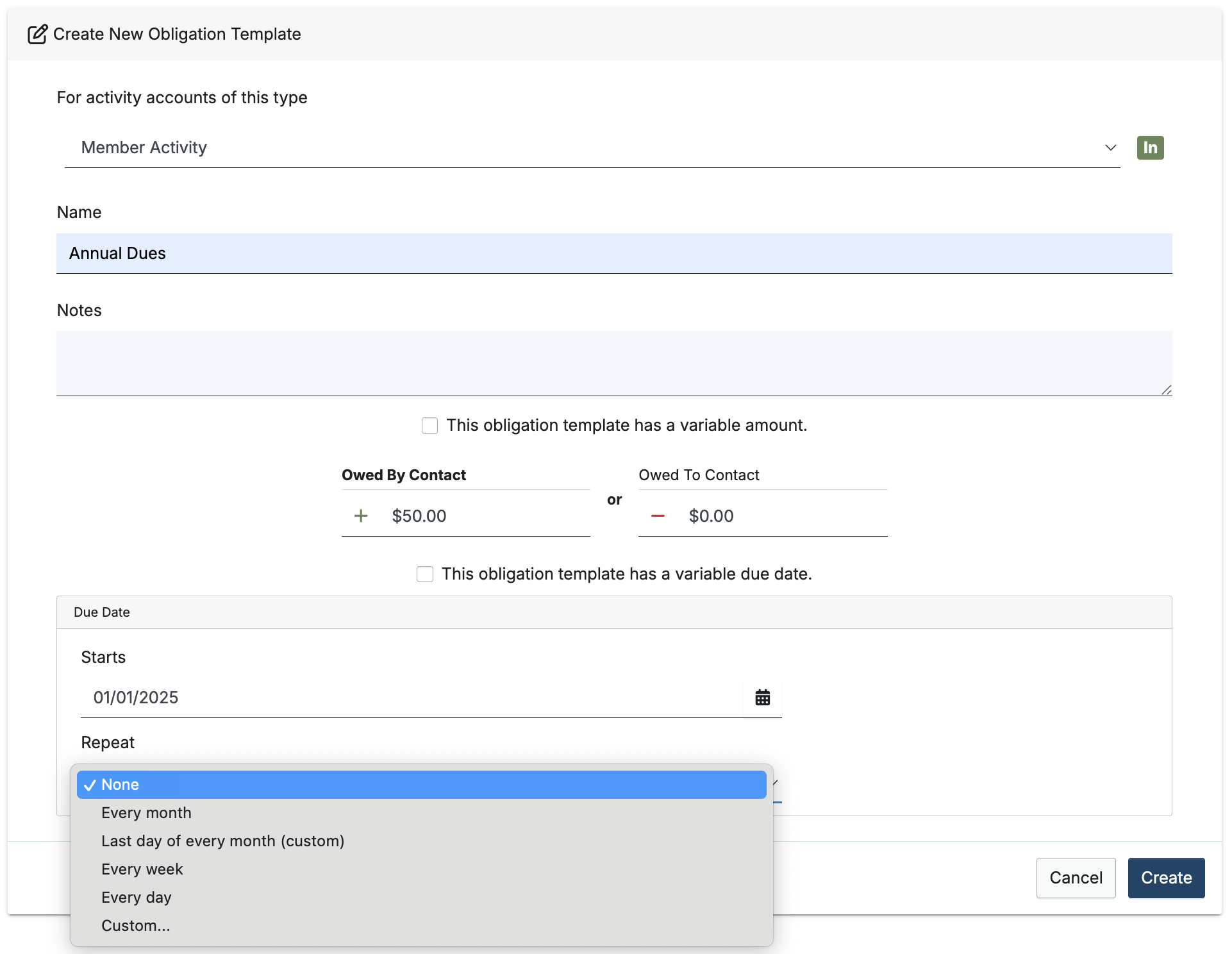Enable the variable amount checkbox
1232x954 pixels.
click(x=429, y=426)
